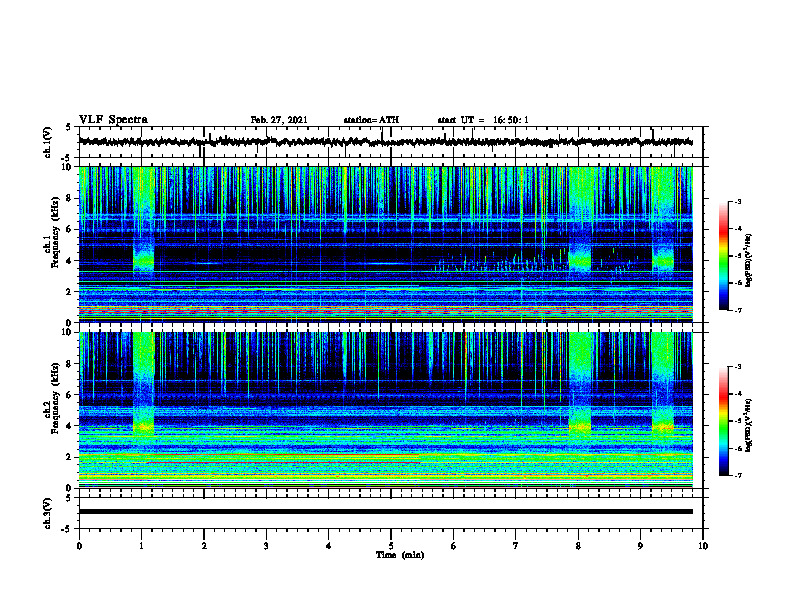Click the ch.2 noise burst near minute 1
This screenshot has width=792, height=612.
143,384
